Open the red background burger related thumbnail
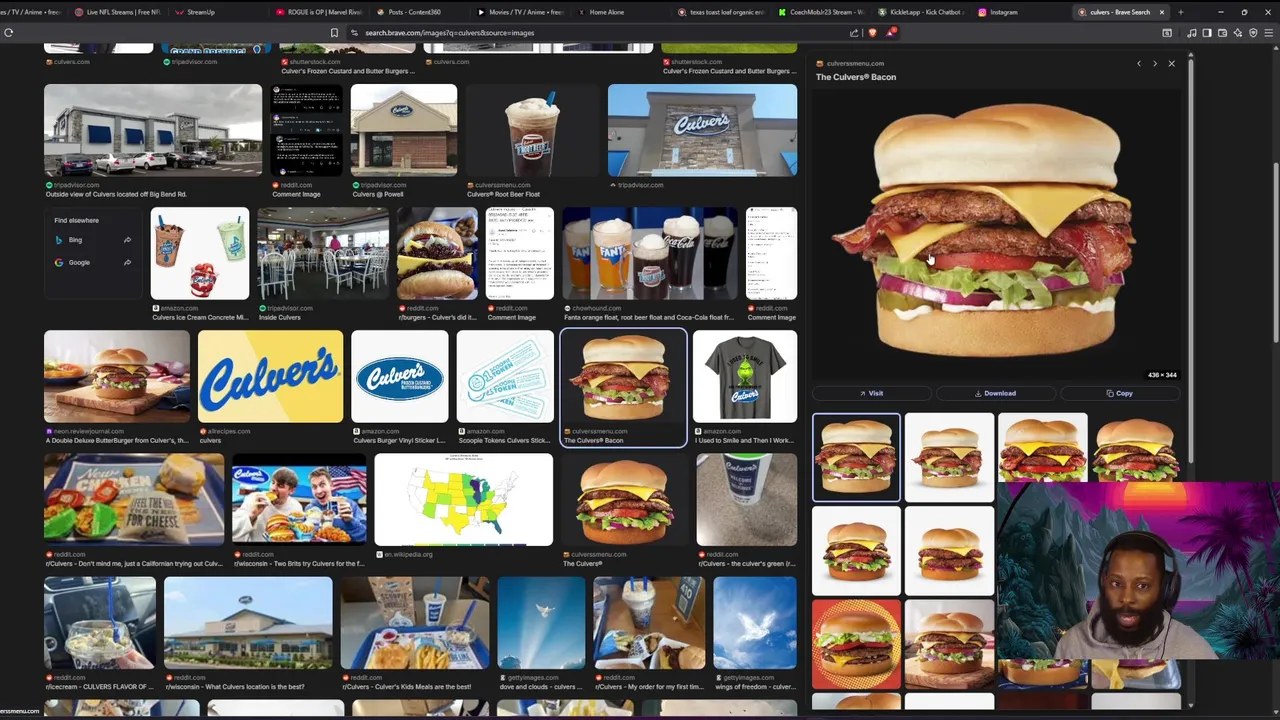The image size is (1280, 720). click(856, 644)
